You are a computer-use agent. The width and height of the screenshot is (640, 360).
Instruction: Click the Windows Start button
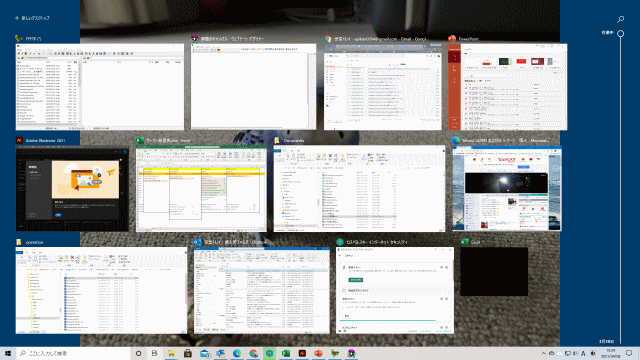[8, 353]
